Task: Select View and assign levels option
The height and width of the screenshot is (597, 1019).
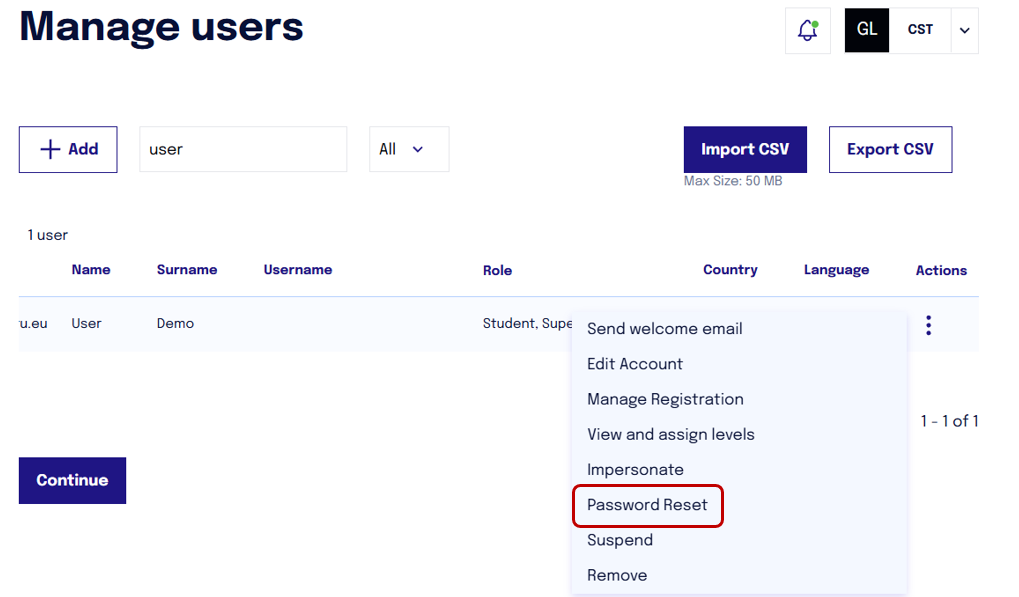Action: coord(670,434)
